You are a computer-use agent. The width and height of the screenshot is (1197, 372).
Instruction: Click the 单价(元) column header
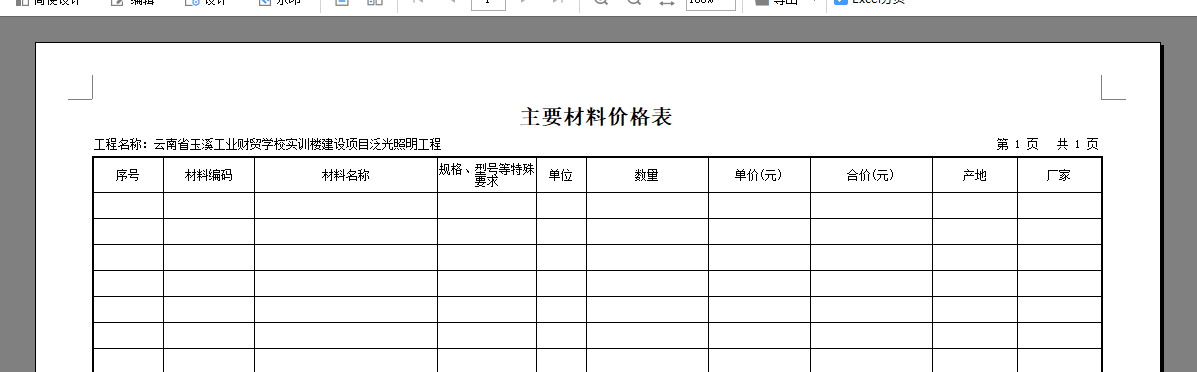click(759, 175)
